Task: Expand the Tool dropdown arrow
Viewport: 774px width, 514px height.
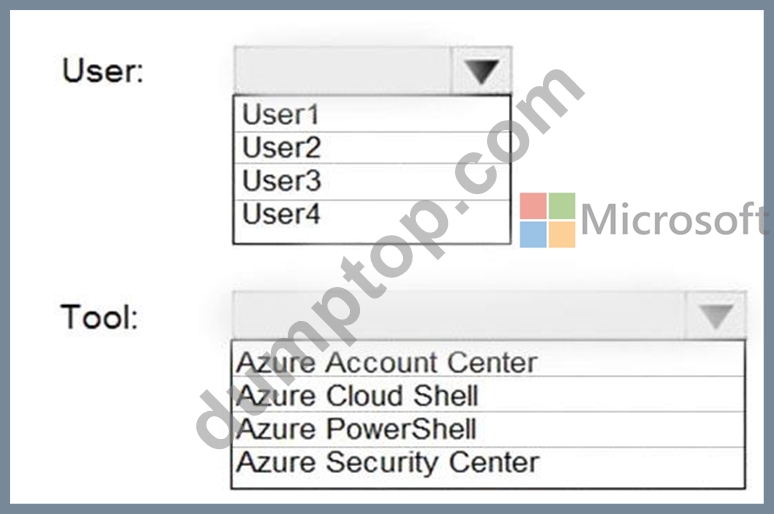Action: click(715, 316)
